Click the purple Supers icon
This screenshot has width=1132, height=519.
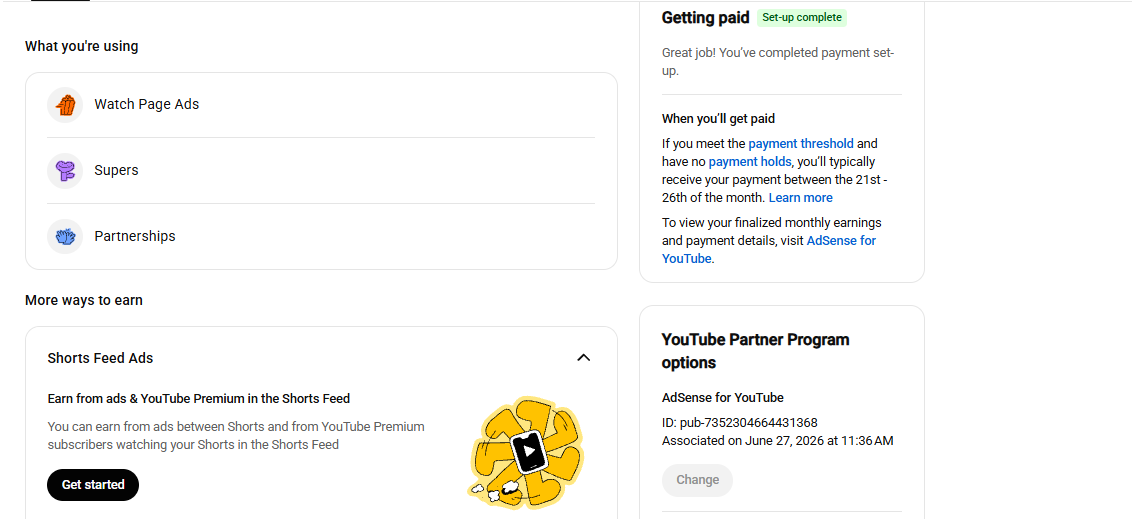(x=65, y=171)
